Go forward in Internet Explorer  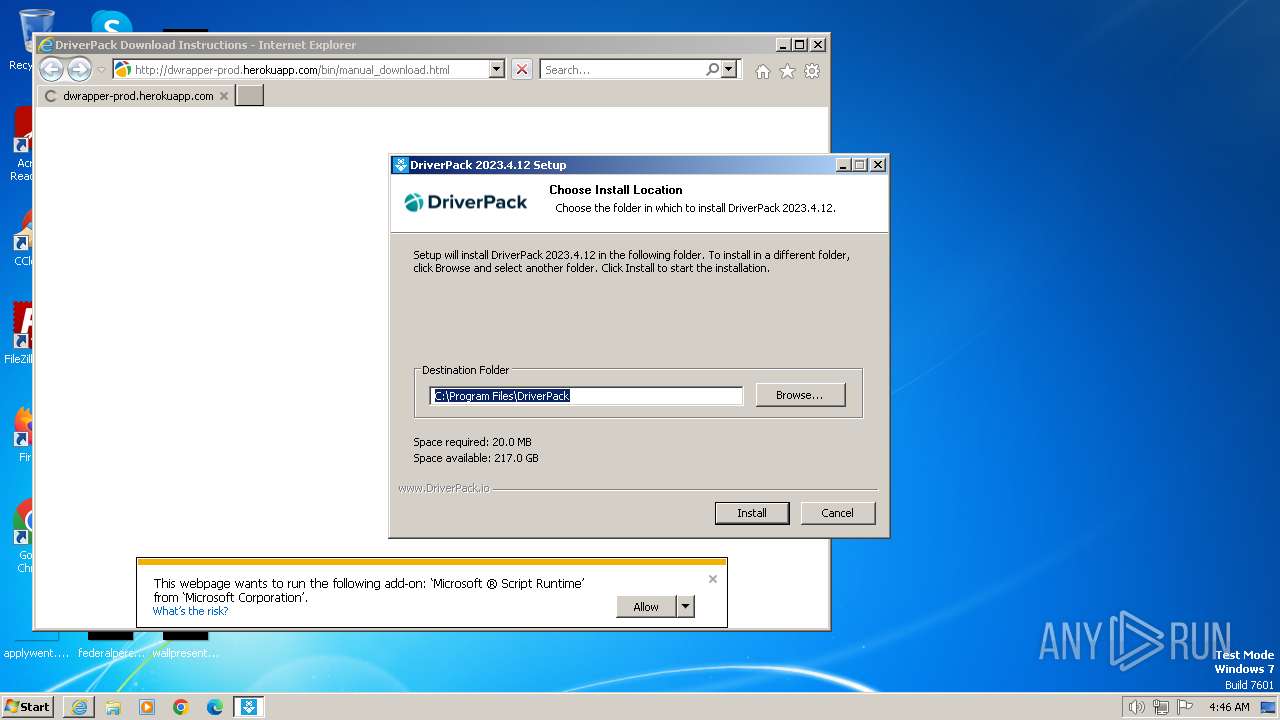[79, 70]
